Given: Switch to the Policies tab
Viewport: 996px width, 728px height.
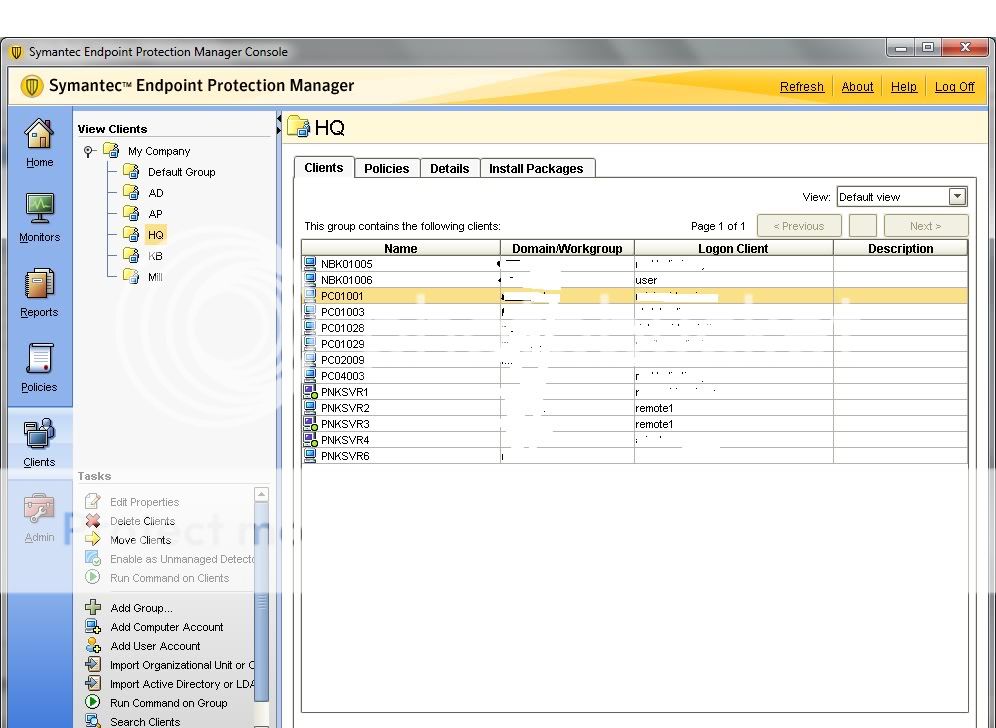Looking at the screenshot, I should click(386, 168).
